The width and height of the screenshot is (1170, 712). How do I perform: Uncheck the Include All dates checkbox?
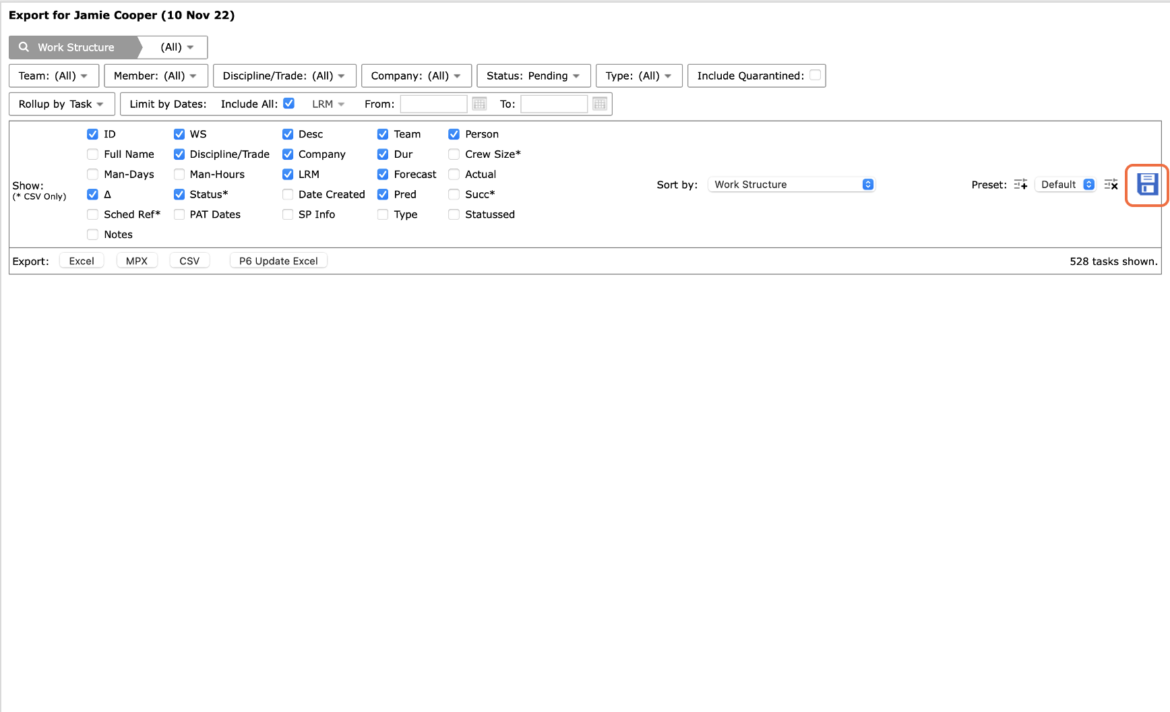click(289, 103)
